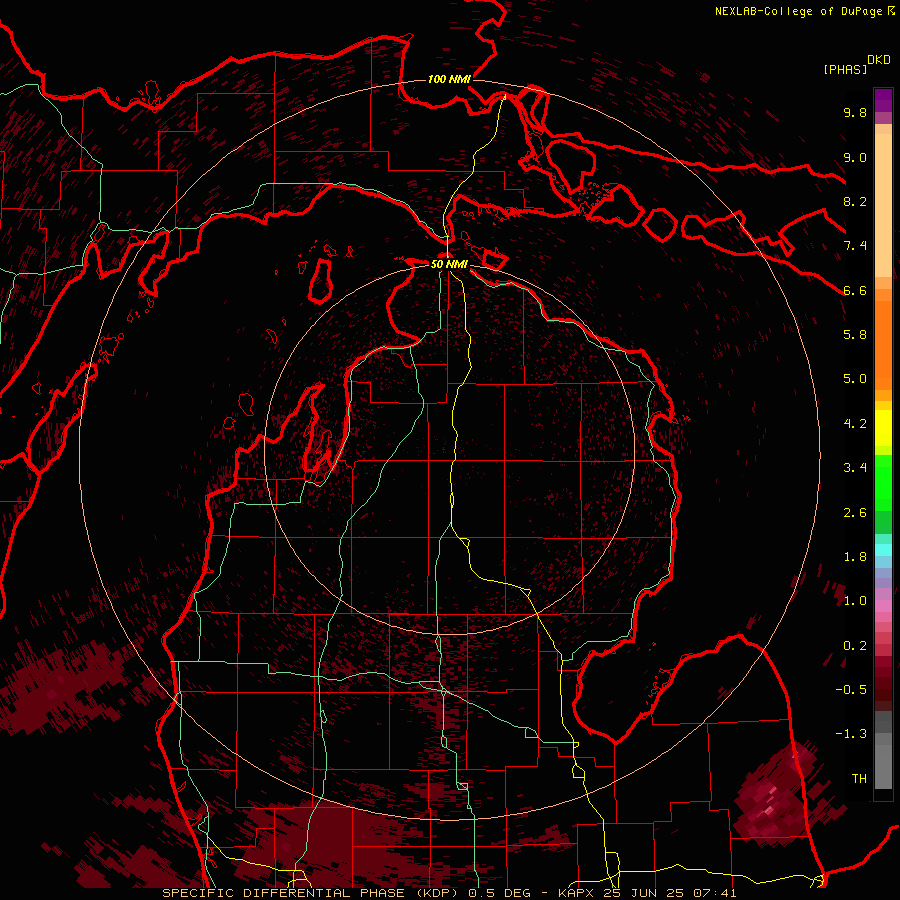Click the 1.8 scale value
This screenshot has width=900, height=900.
[x=855, y=557]
